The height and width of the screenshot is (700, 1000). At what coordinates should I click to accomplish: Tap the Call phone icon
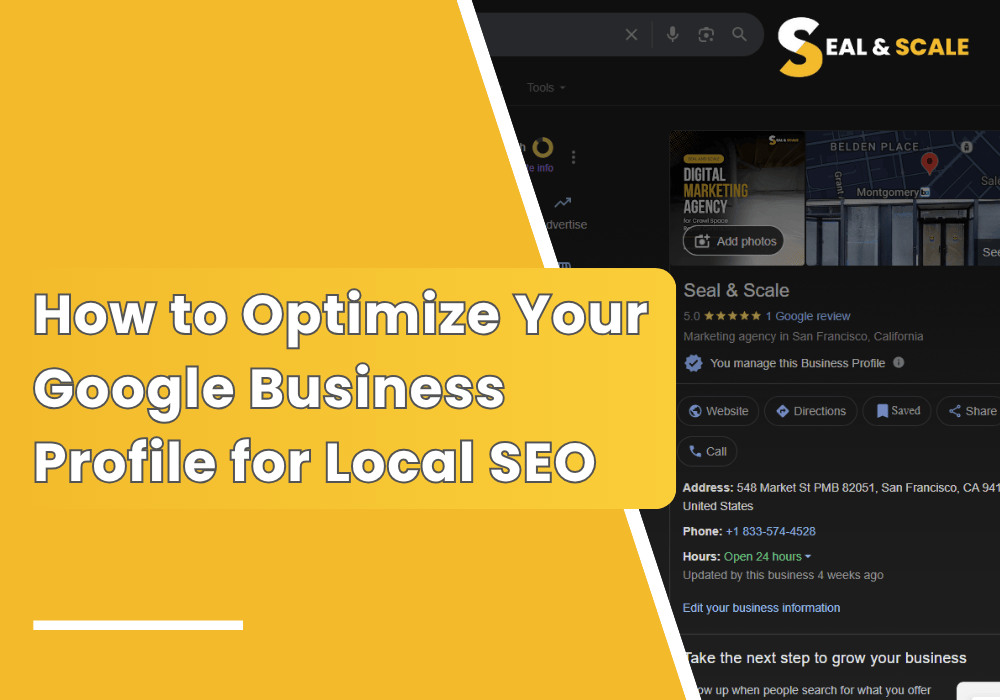point(694,451)
